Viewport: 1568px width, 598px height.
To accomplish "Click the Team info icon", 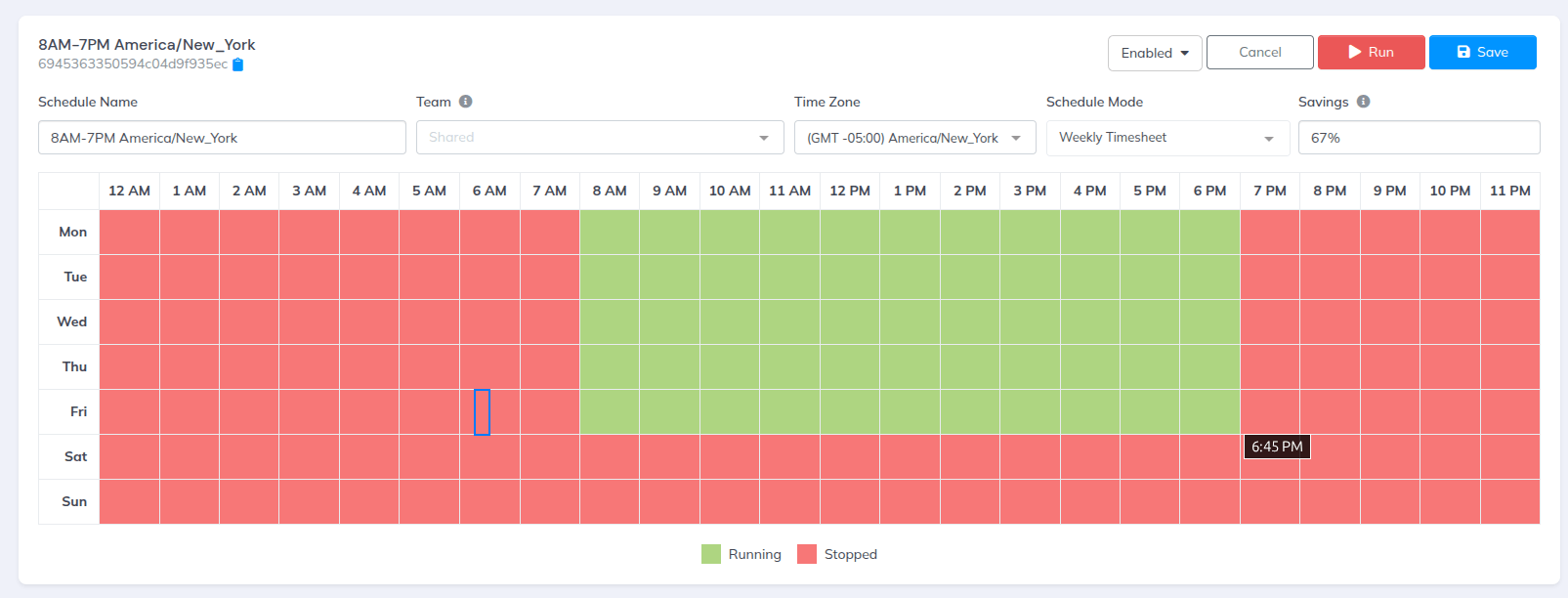I will (x=465, y=102).
